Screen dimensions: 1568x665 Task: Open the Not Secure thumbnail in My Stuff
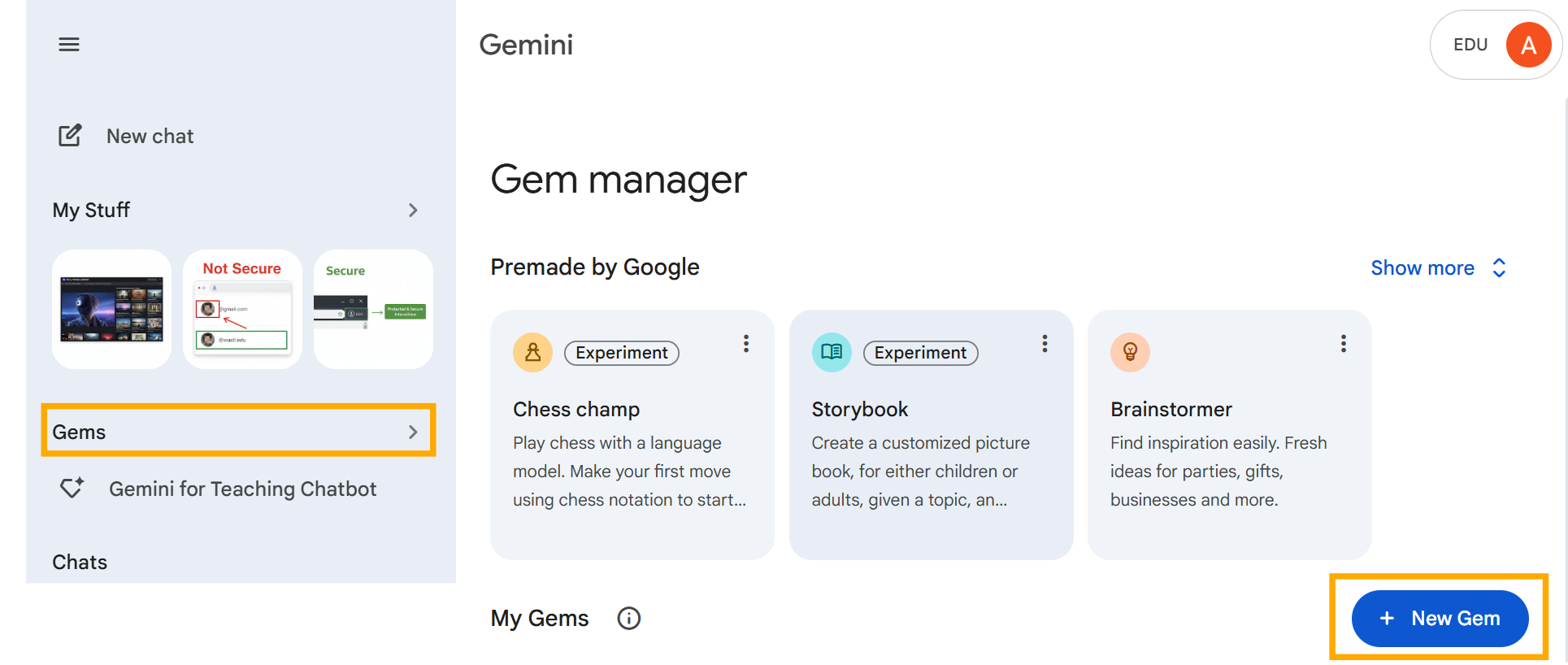[x=242, y=309]
